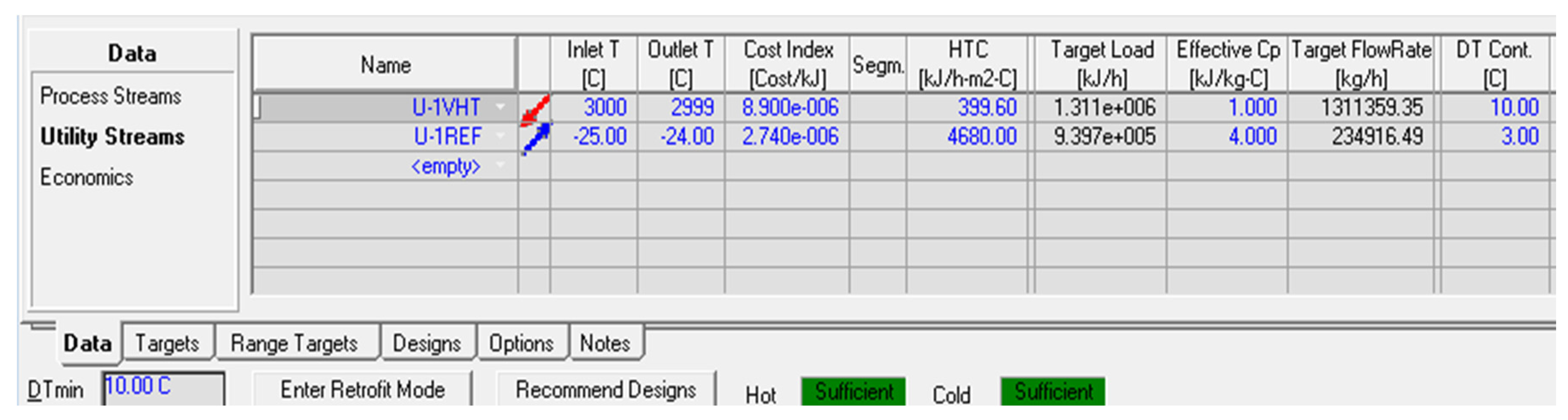Click HTC value 399.60
The width and height of the screenshot is (1568, 420).
[987, 108]
